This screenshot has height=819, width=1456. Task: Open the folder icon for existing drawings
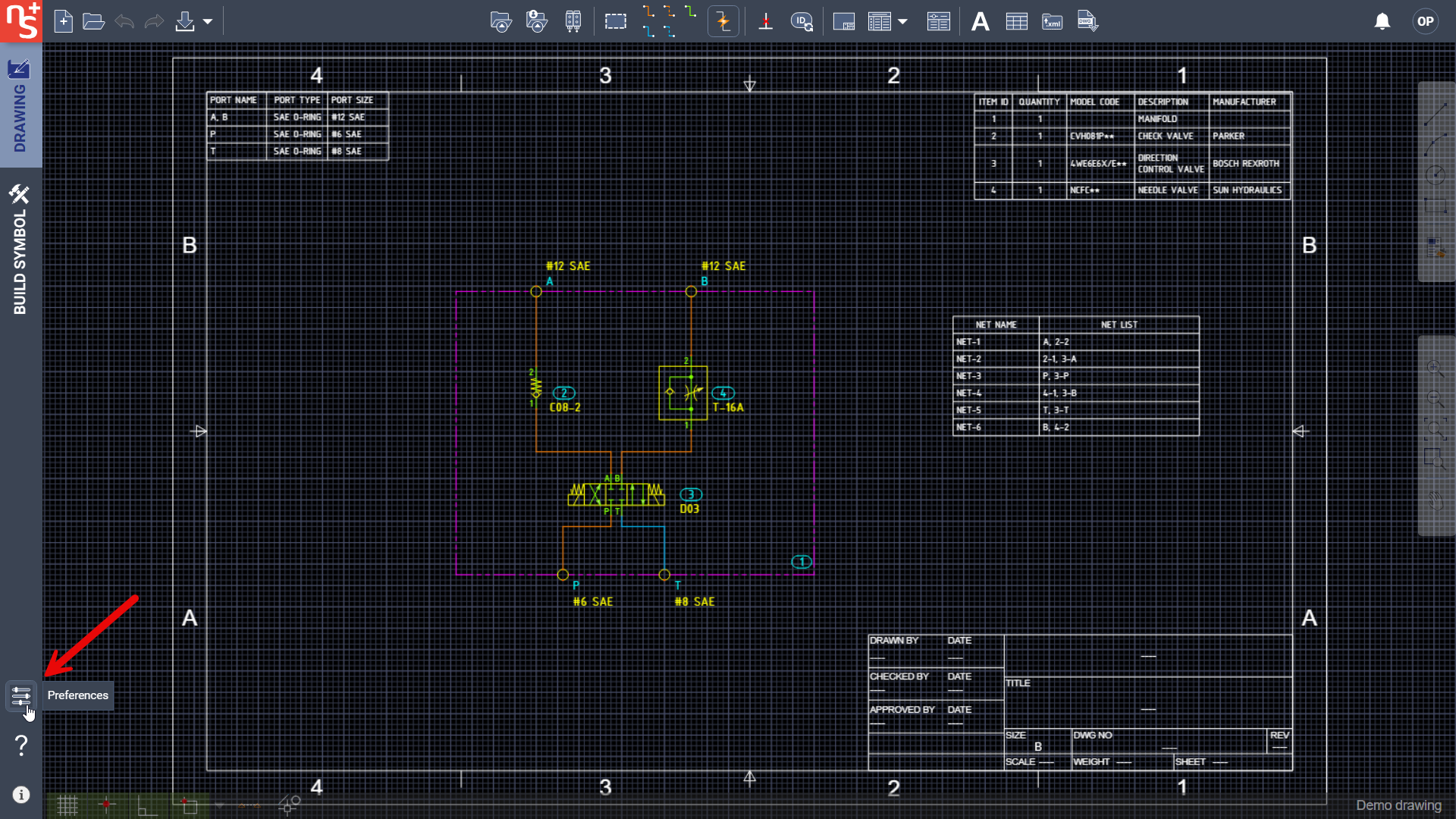tap(93, 21)
